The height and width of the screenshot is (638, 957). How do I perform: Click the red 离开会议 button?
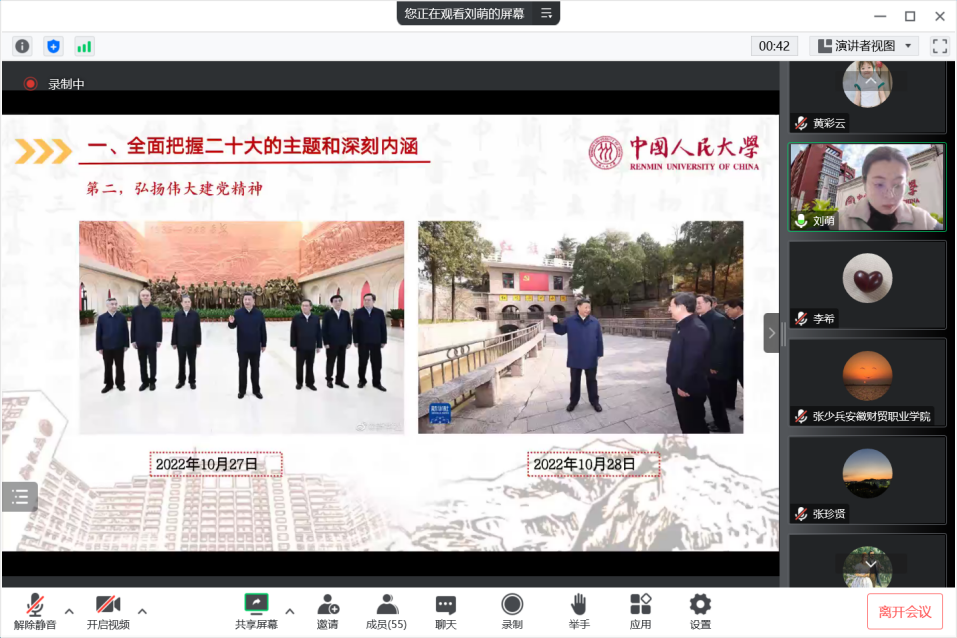904,611
